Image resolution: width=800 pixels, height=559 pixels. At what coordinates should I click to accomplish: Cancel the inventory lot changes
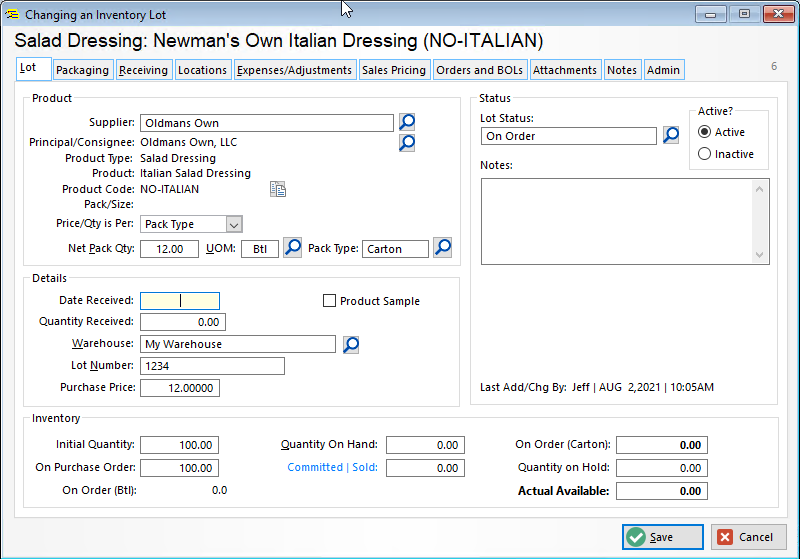[x=748, y=537]
